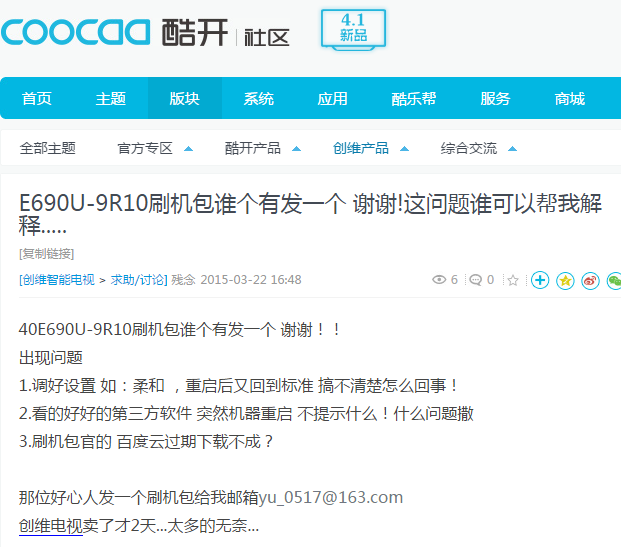Image resolution: width=621 pixels, height=547 pixels.
Task: Share post via red Weibo icon
Action: click(x=591, y=280)
